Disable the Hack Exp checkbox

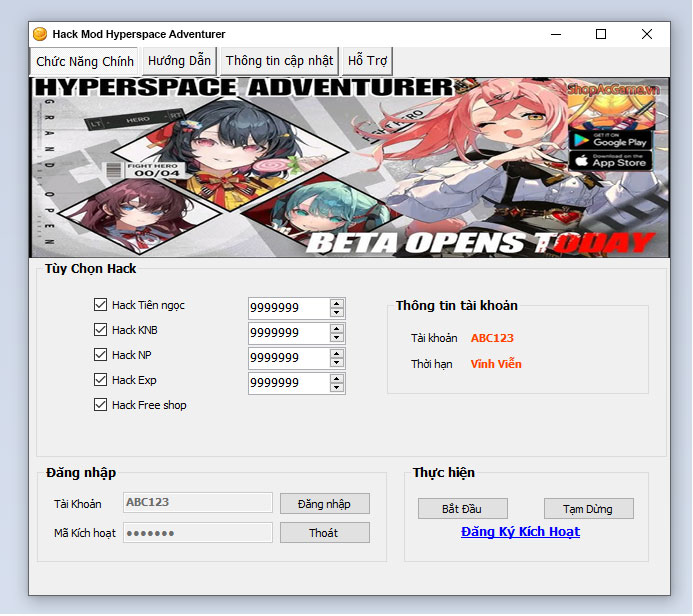click(100, 380)
